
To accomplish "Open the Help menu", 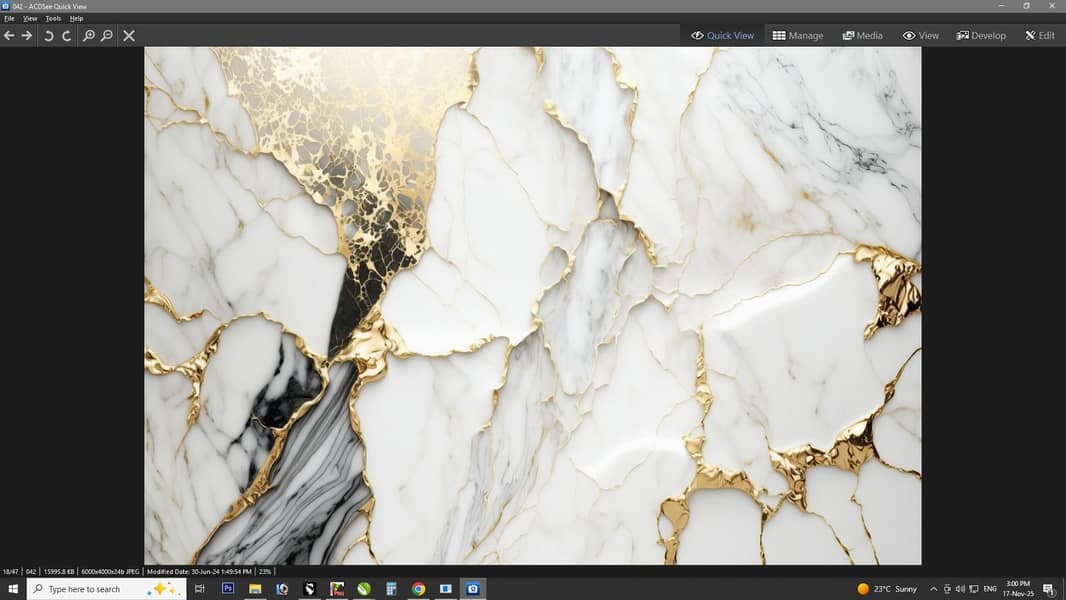I will (x=76, y=18).
